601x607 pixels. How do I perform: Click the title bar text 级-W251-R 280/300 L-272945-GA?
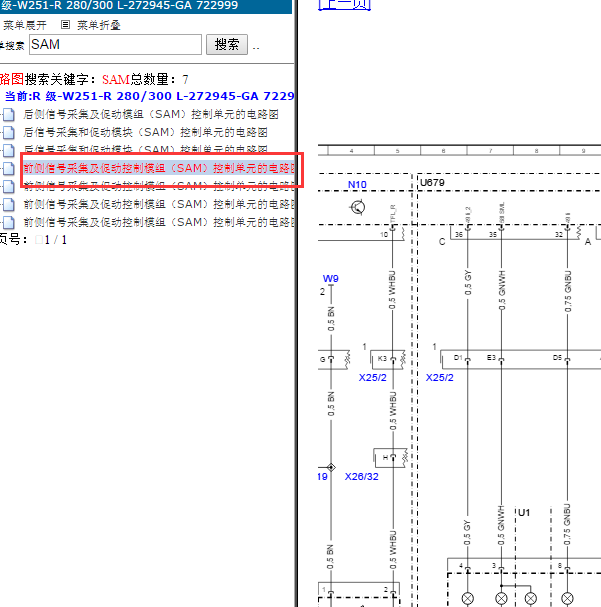(x=119, y=6)
